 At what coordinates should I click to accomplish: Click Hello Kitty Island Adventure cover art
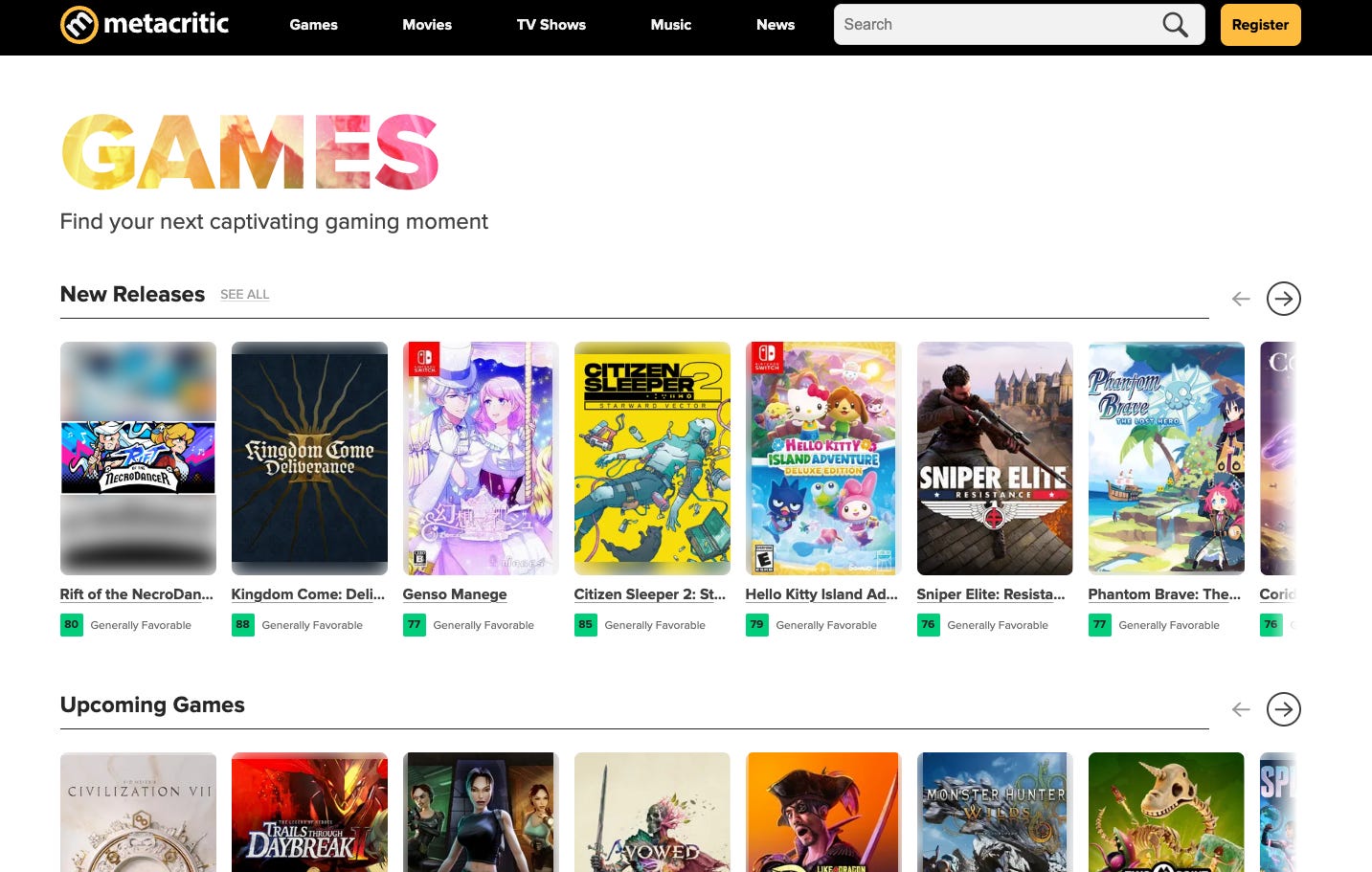pyautogui.click(x=823, y=458)
